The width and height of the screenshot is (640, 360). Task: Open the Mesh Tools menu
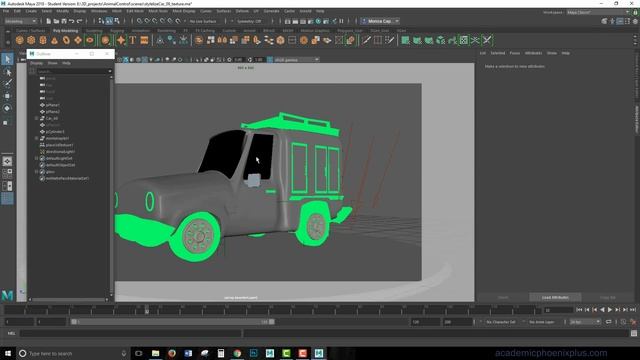158,11
